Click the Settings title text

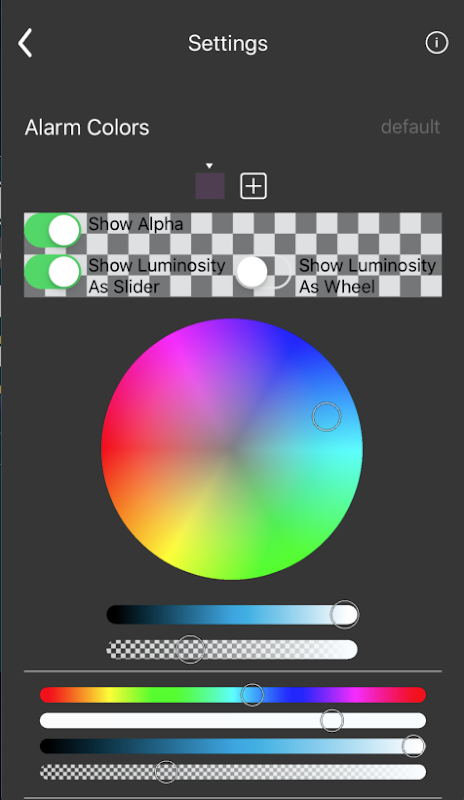coord(228,43)
